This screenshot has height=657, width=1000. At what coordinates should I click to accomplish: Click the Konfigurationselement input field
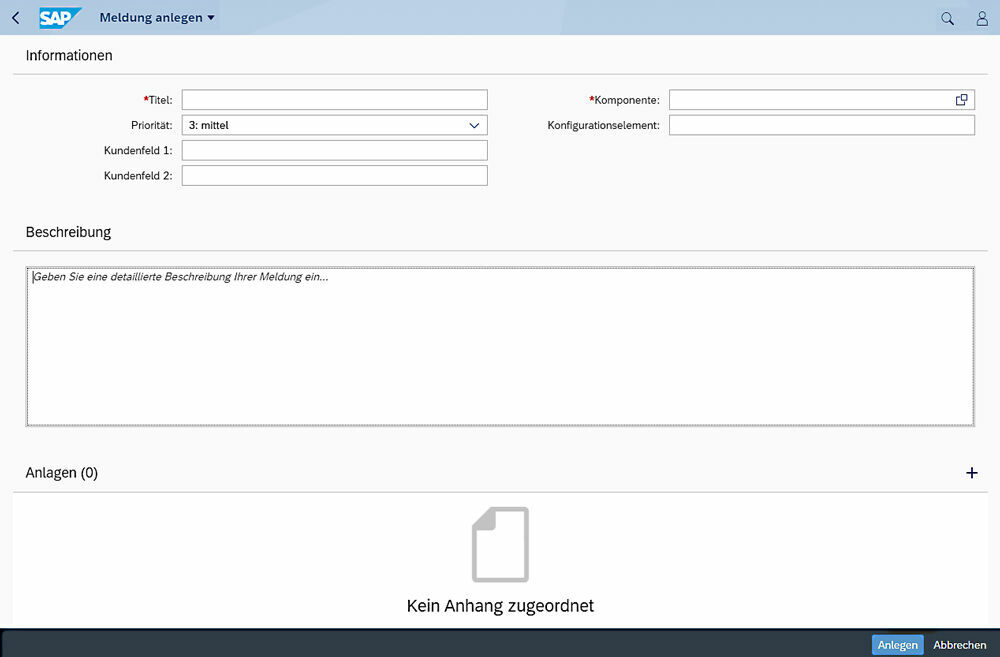[822, 124]
